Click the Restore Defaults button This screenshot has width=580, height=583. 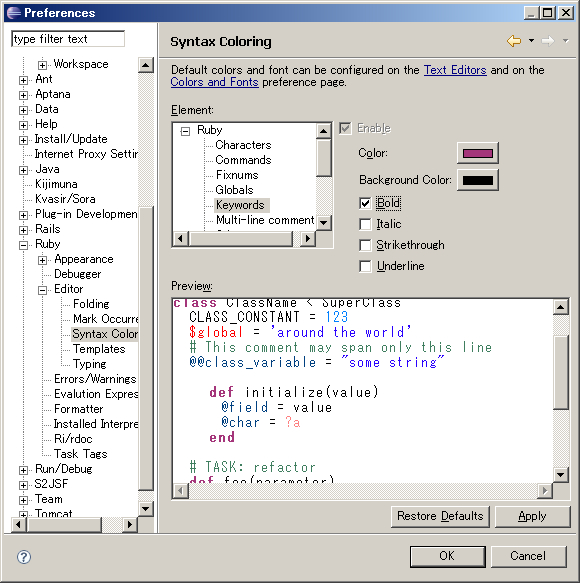tap(440, 516)
